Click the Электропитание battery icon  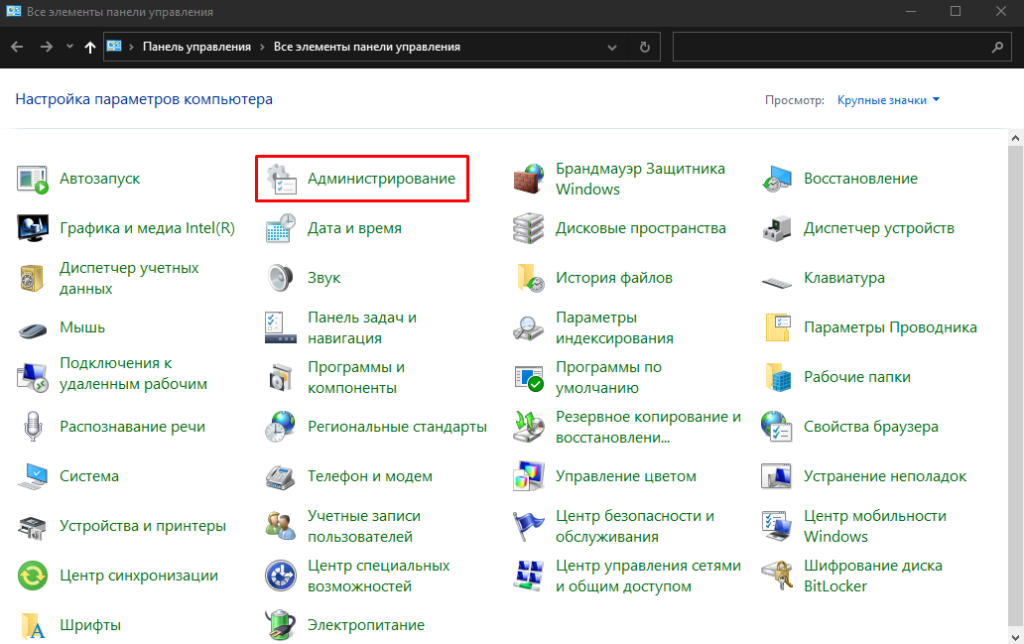point(281,625)
